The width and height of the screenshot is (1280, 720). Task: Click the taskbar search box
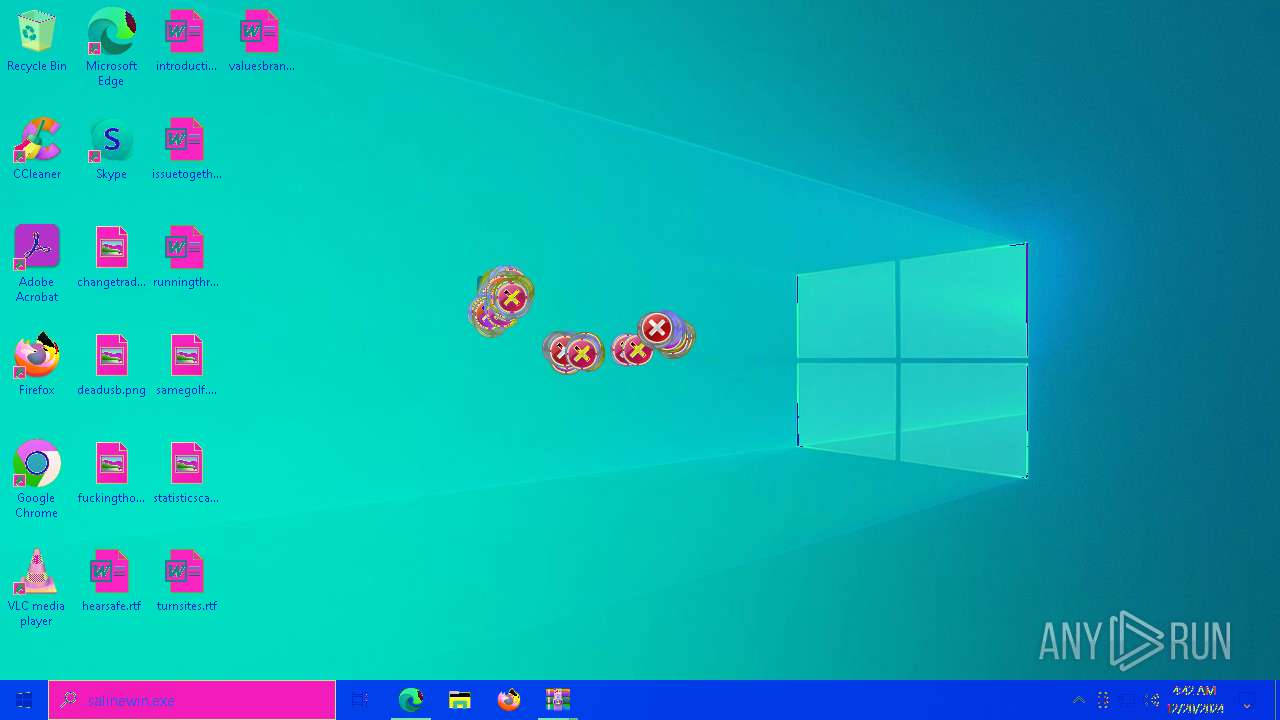point(192,700)
